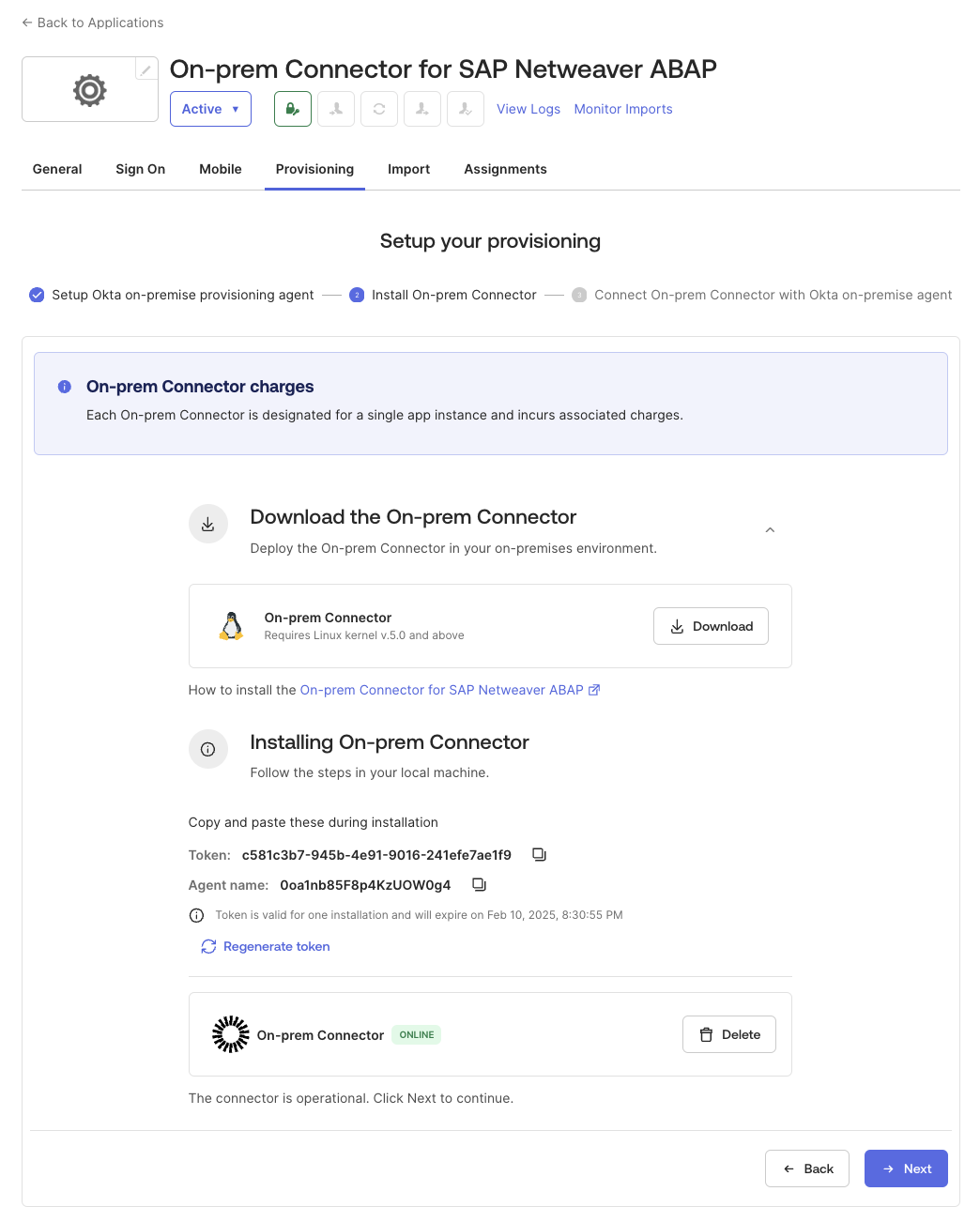Edit the application logo pencil icon
The width and height of the screenshot is (980, 1222).
pyautogui.click(x=145, y=69)
